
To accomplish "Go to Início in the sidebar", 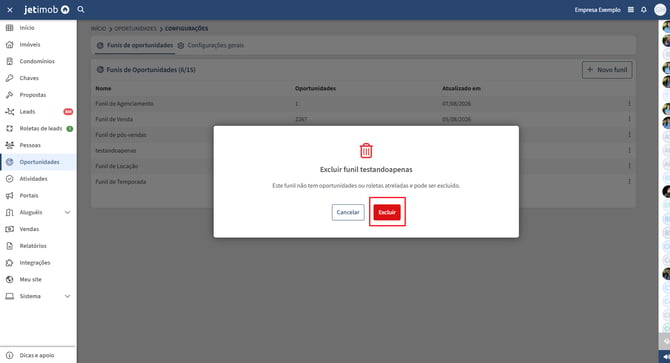I will pyautogui.click(x=26, y=28).
